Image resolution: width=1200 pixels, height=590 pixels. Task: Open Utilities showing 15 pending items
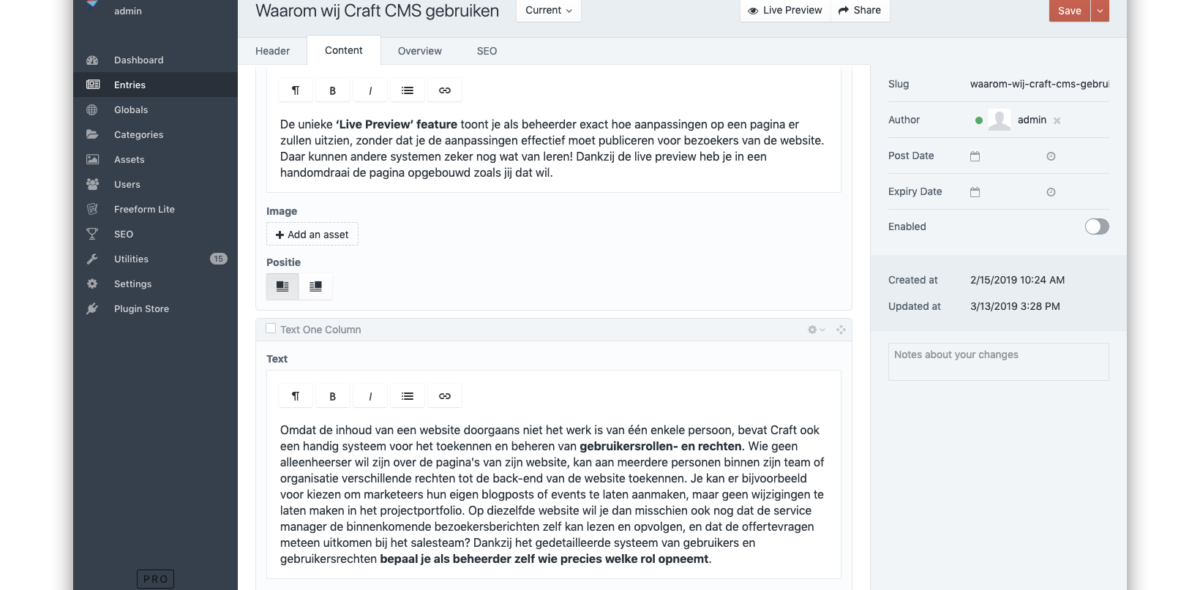[130, 258]
